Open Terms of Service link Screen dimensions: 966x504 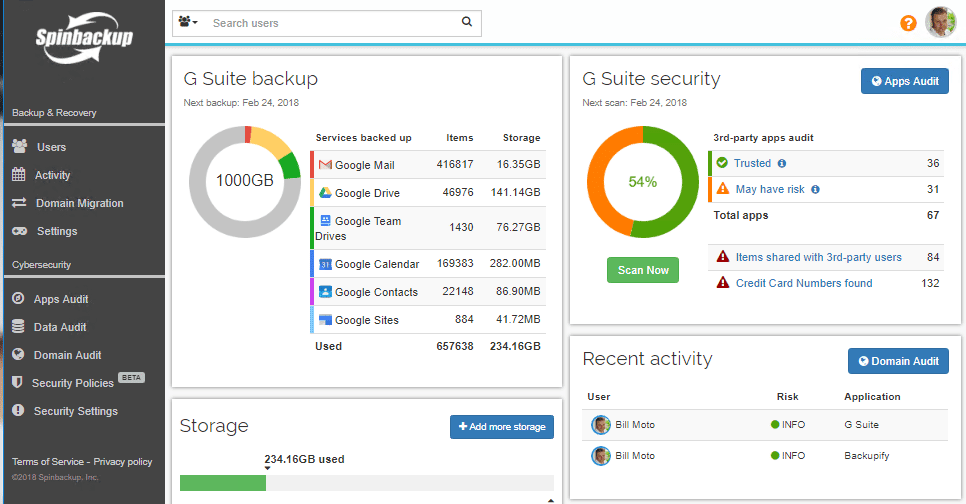pyautogui.click(x=48, y=461)
